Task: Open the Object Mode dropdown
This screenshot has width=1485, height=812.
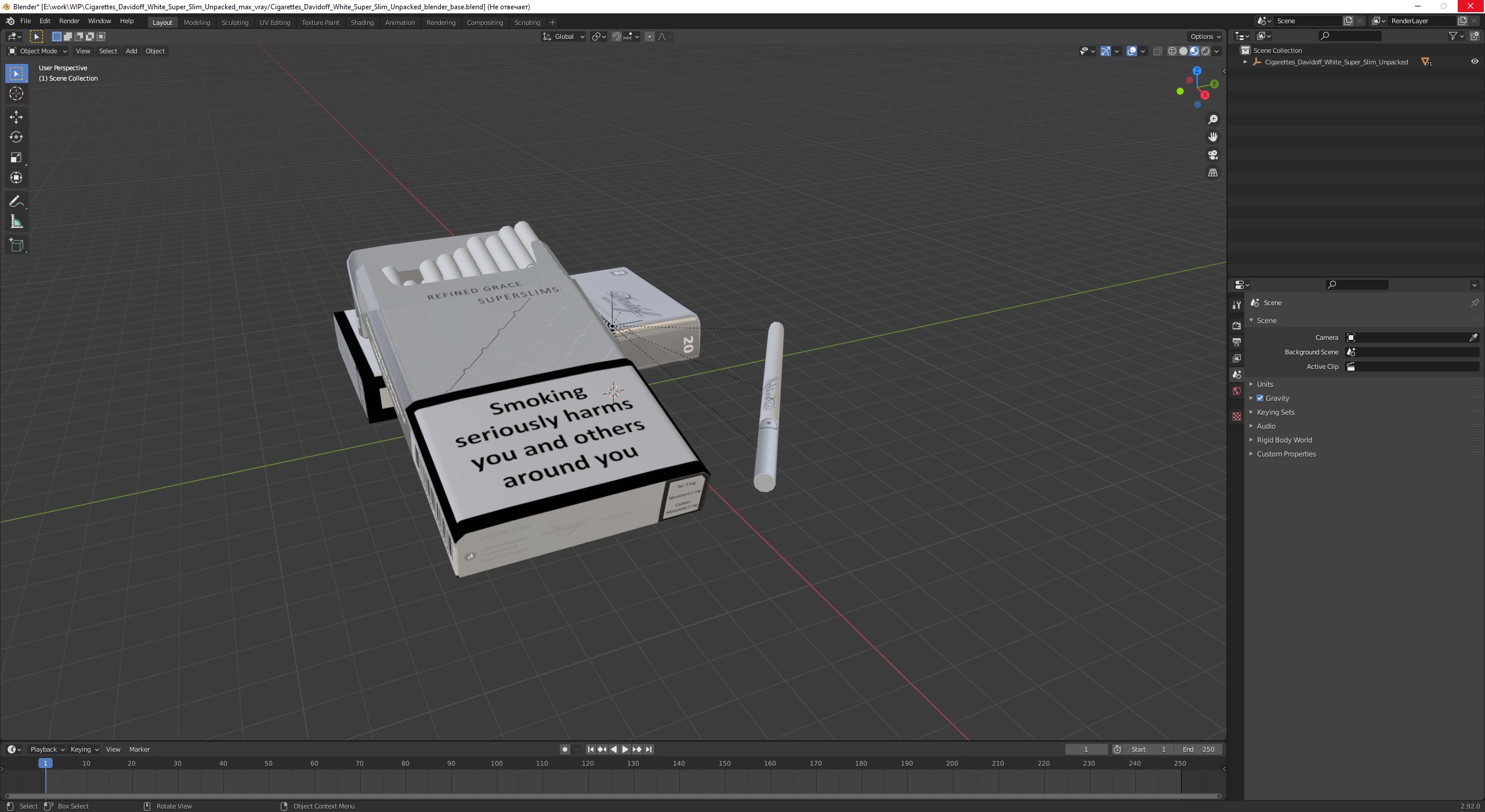Action: tap(38, 51)
